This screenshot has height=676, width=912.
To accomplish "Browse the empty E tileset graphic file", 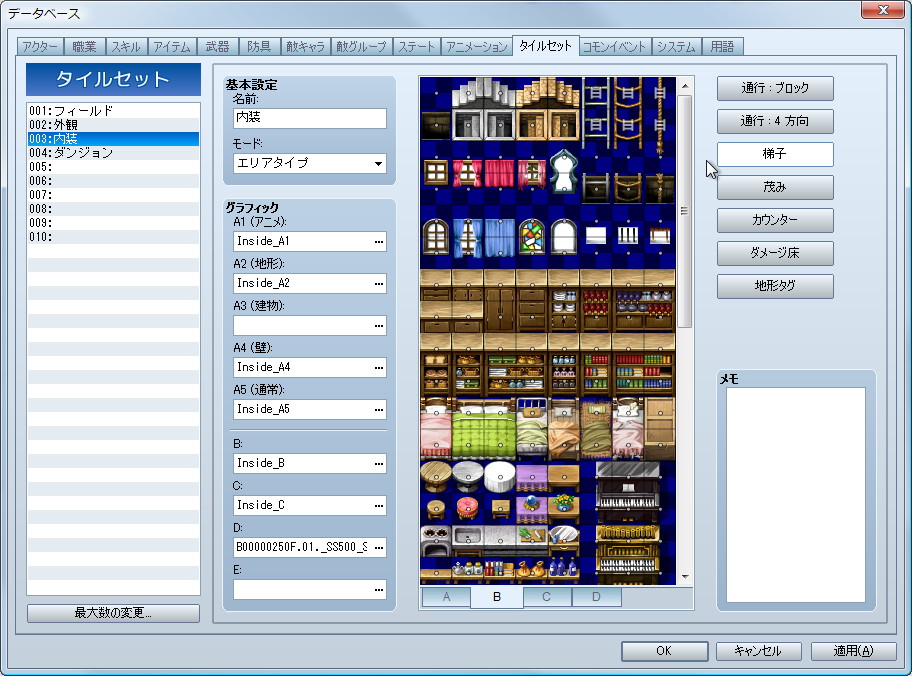I will click(379, 589).
